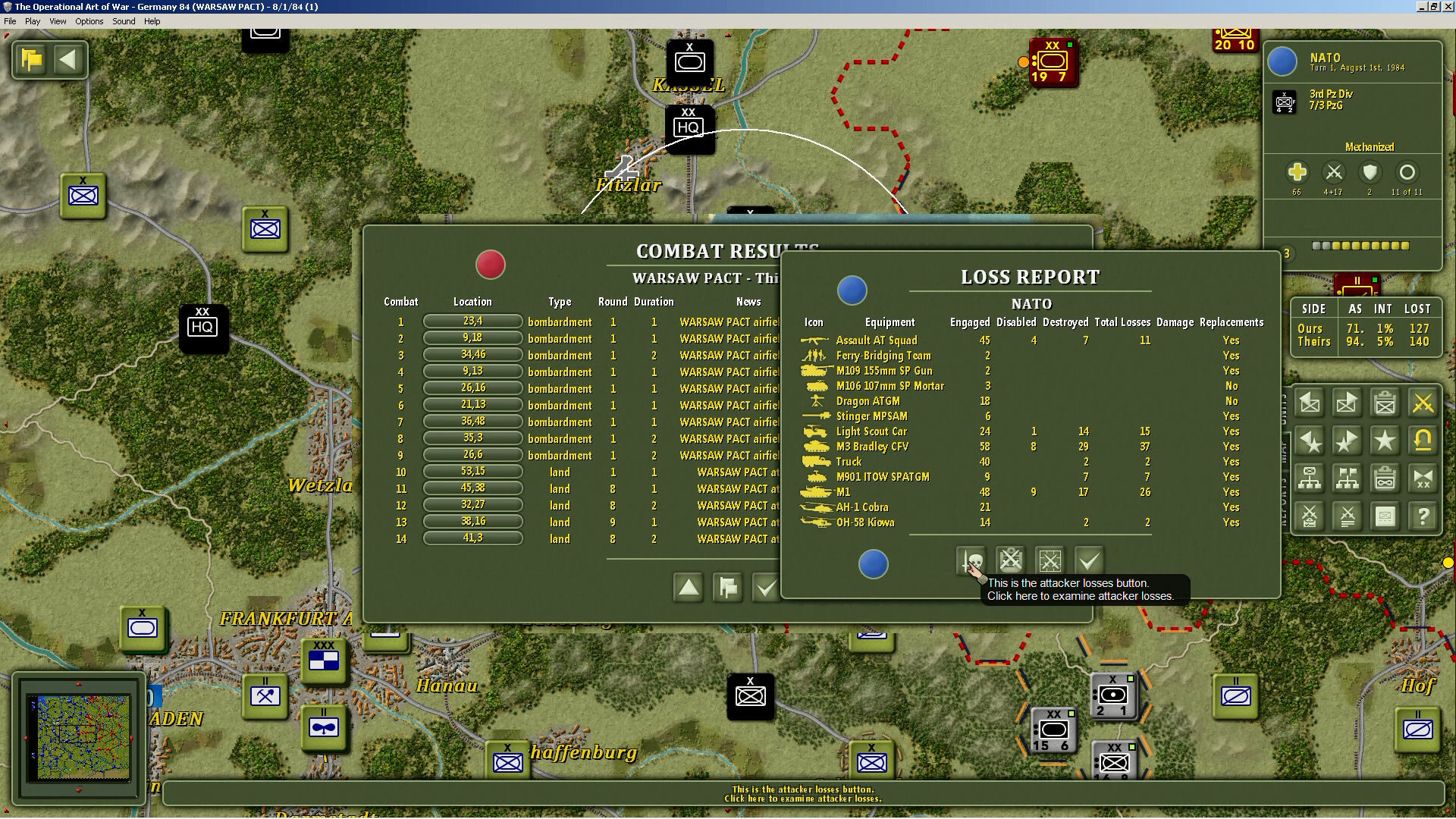The image size is (1456, 819).
Task: Click the Assault AT Squad row
Action: coord(1031,340)
